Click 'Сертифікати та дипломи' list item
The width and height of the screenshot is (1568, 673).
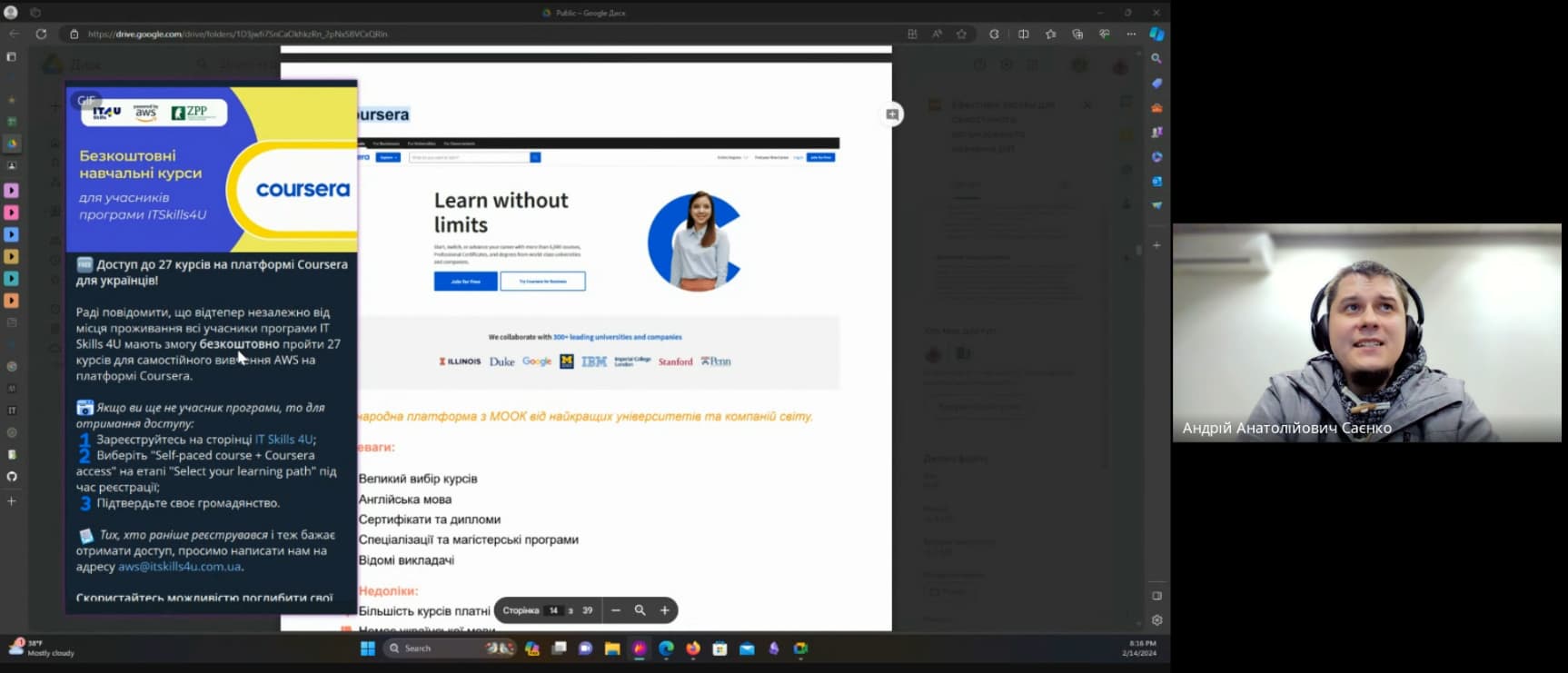[430, 520]
